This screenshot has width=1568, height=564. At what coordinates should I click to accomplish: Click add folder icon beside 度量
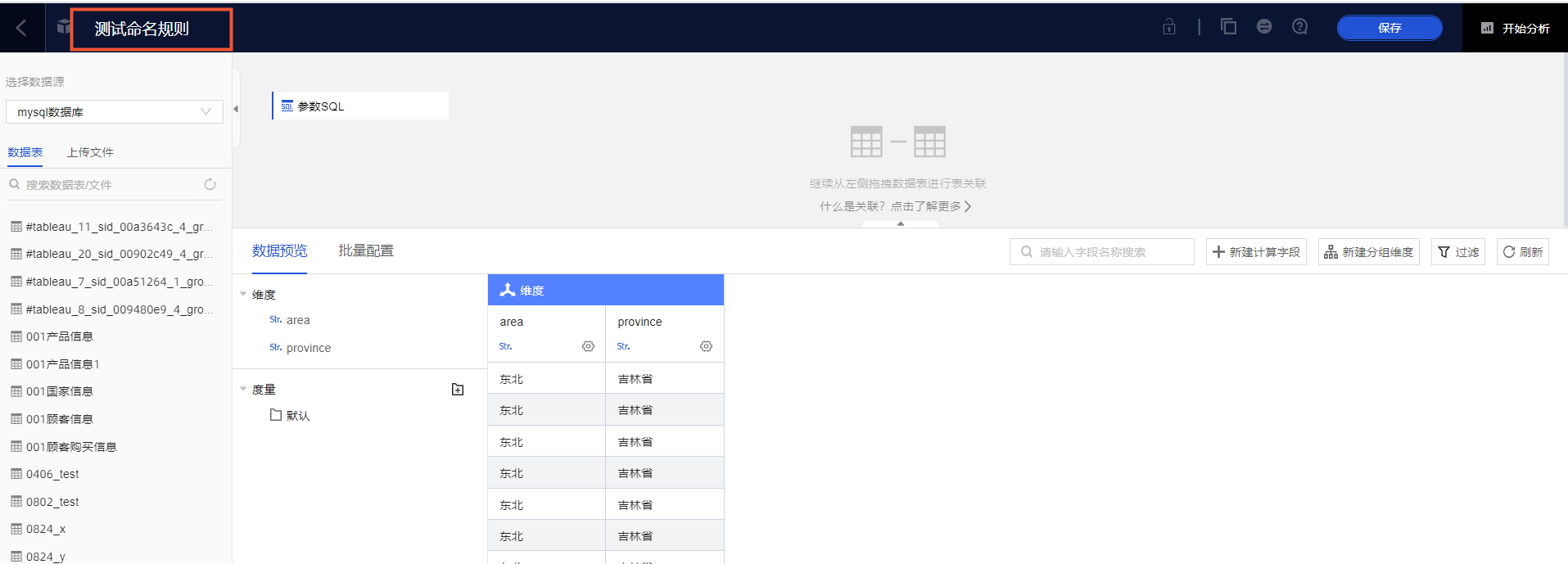coord(458,390)
